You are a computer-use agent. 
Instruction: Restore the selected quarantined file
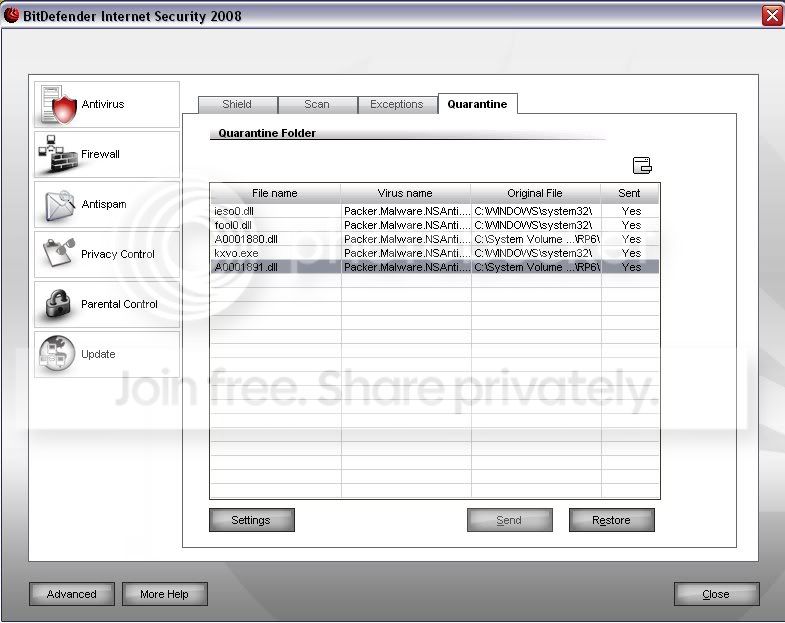pos(611,520)
